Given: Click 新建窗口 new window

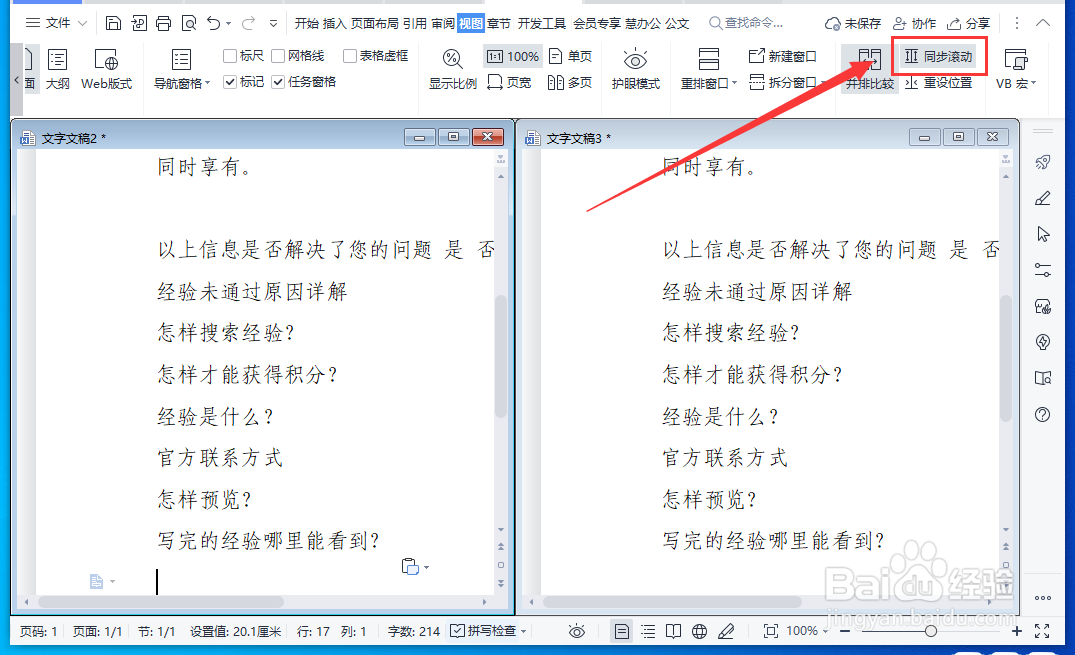Looking at the screenshot, I should [782, 56].
